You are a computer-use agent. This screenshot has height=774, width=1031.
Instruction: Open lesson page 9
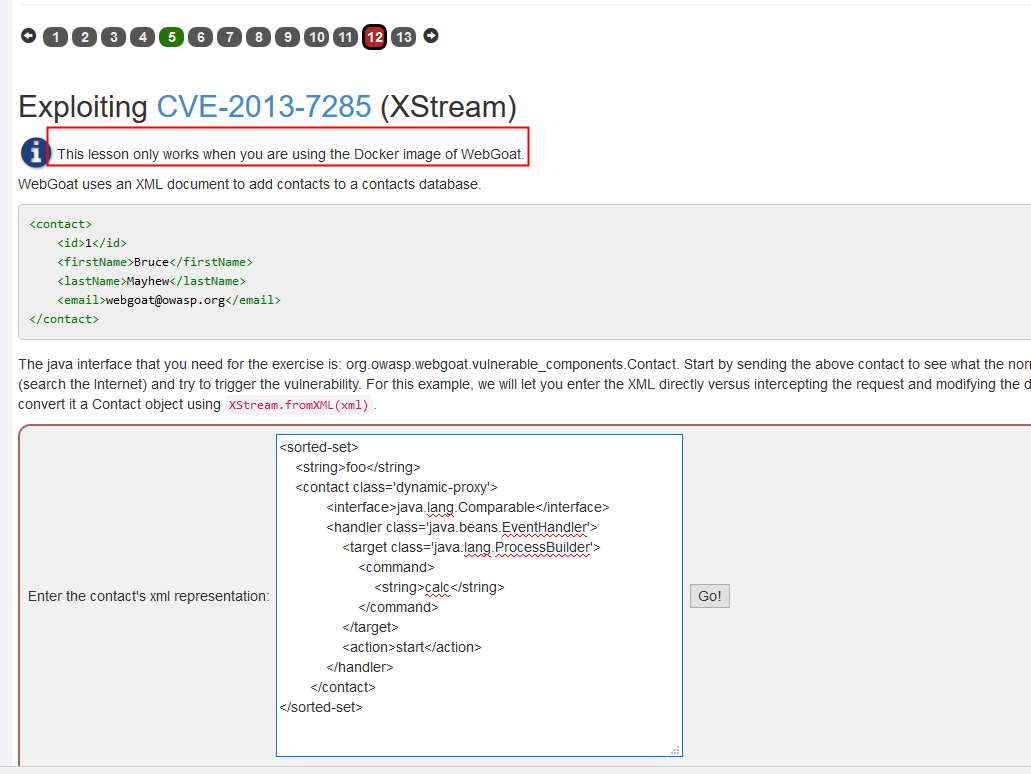coord(287,37)
